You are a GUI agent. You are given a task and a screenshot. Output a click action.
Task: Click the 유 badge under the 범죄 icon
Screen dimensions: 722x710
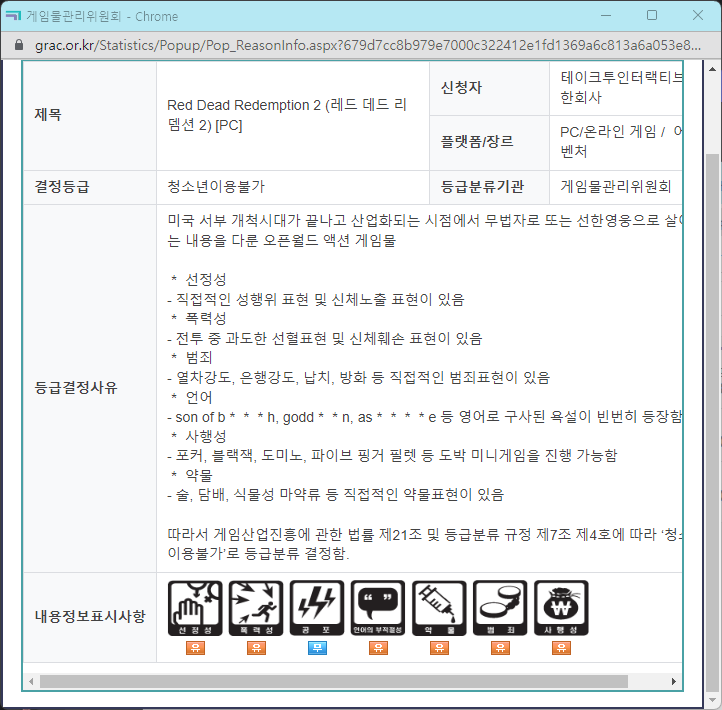(x=501, y=648)
